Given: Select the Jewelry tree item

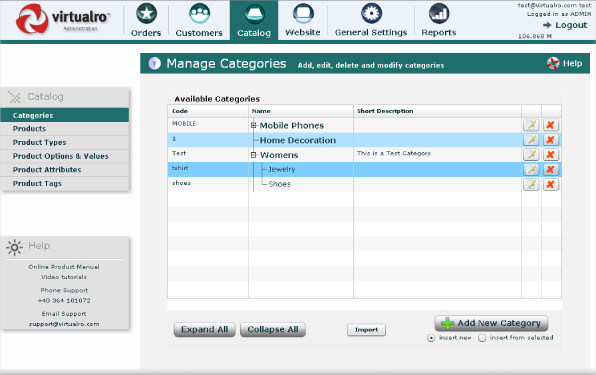Looking at the screenshot, I should (282, 169).
